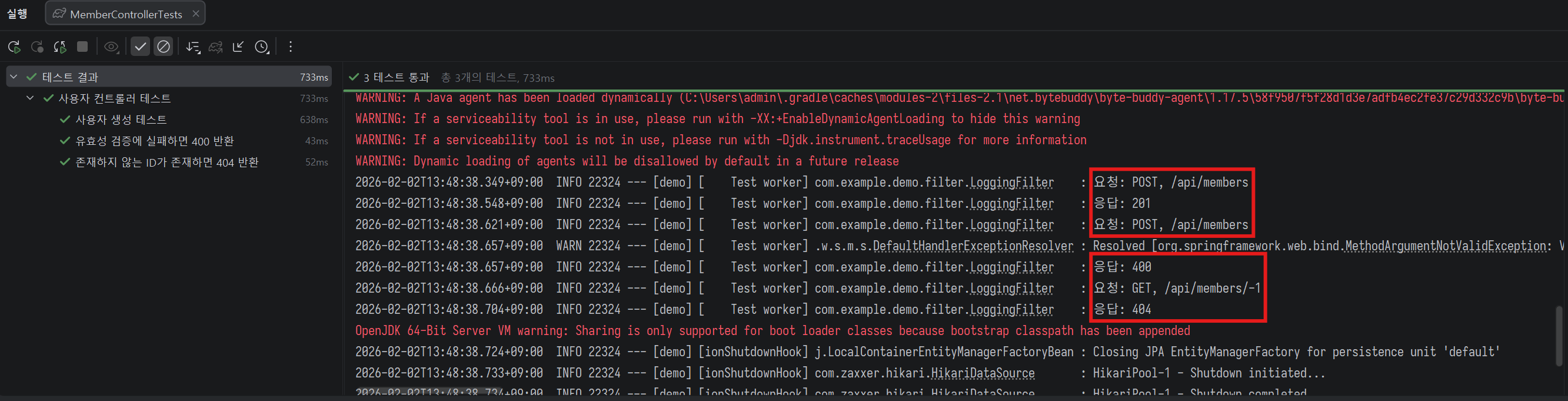
Task: Select the MemberControllerTests run tab
Action: tap(125, 14)
